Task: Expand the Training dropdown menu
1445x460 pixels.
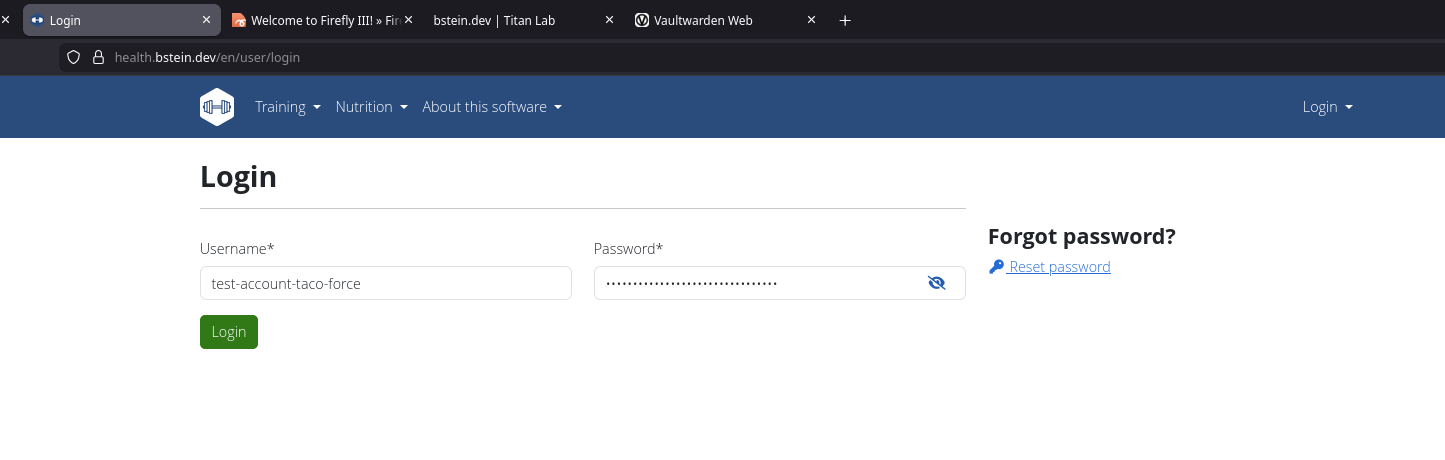Action: tap(288, 107)
